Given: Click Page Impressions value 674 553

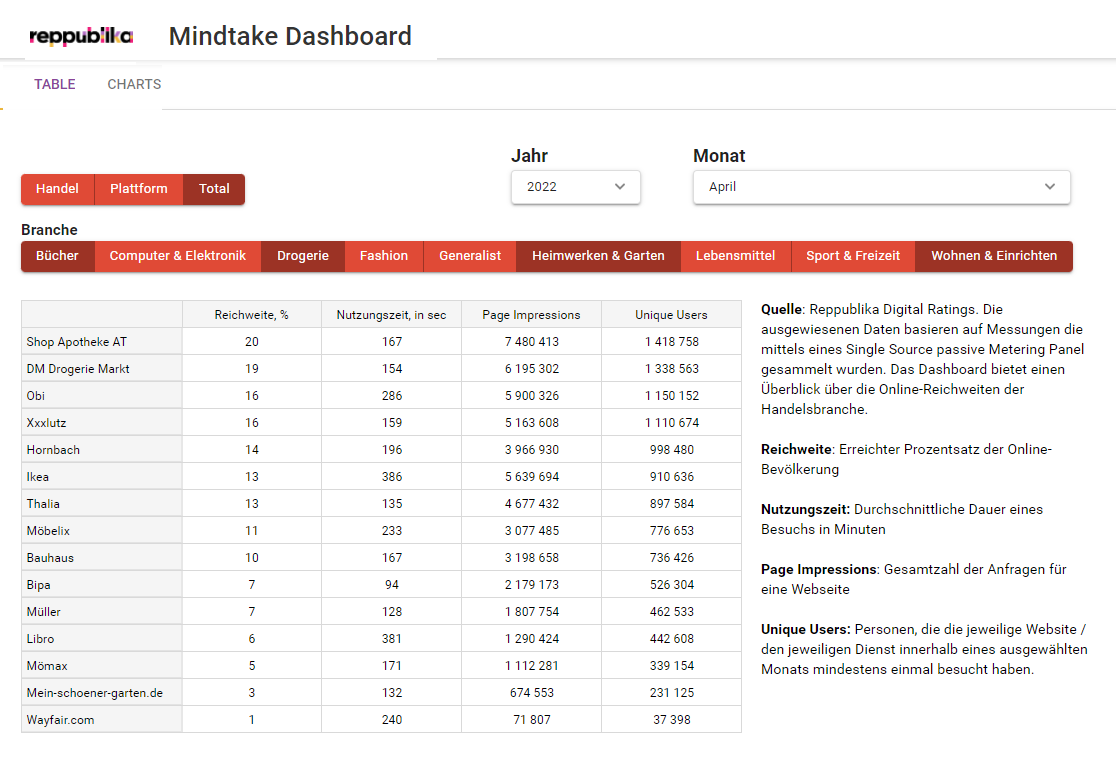Looking at the screenshot, I should [x=532, y=693].
